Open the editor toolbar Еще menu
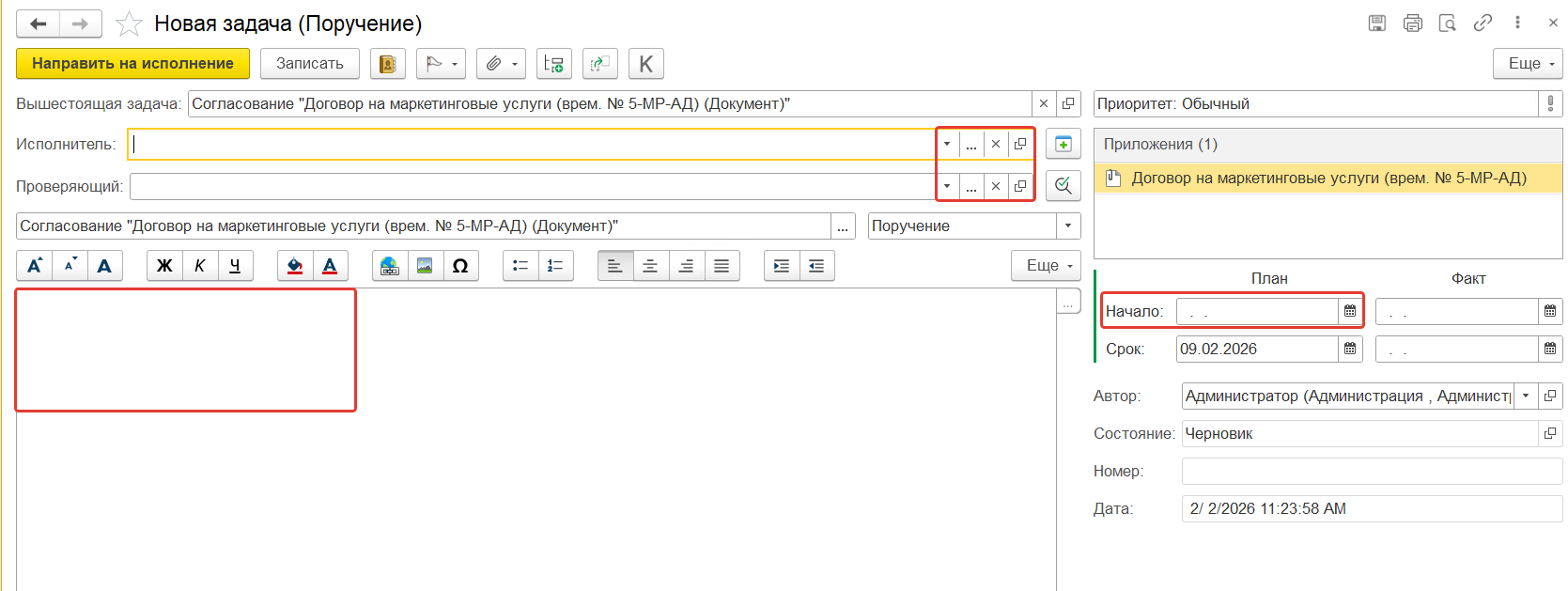Viewport: 1568px width, 591px height. pyautogui.click(x=1046, y=266)
